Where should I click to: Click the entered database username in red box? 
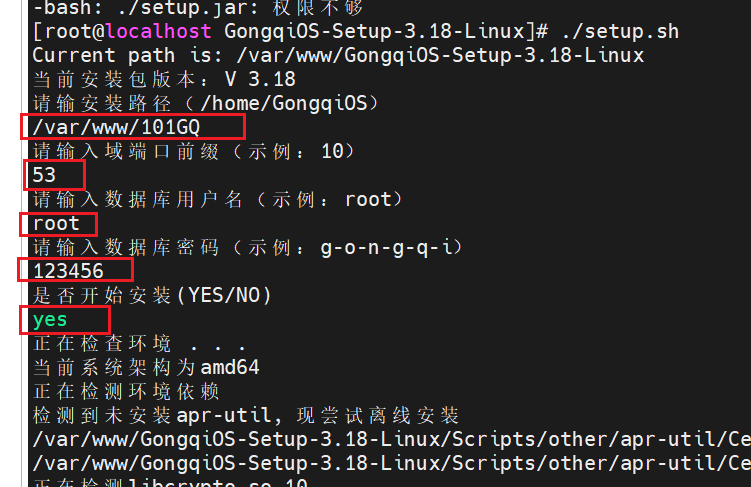56,223
